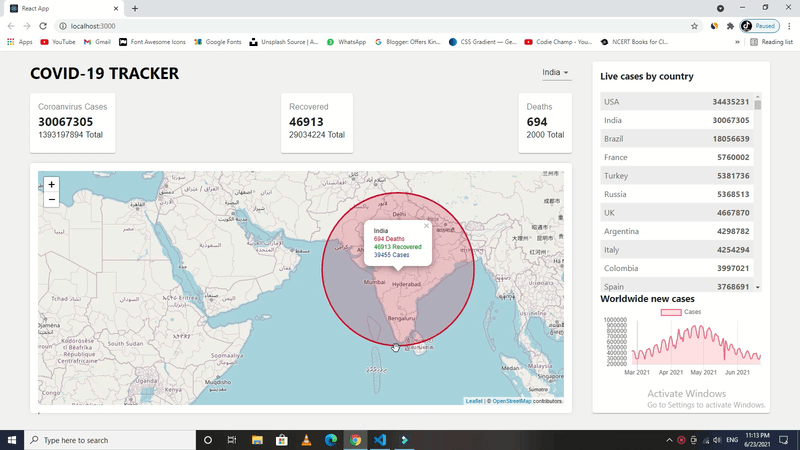The width and height of the screenshot is (800, 450).
Task: Open a new browser tab
Action: click(x=135, y=8)
